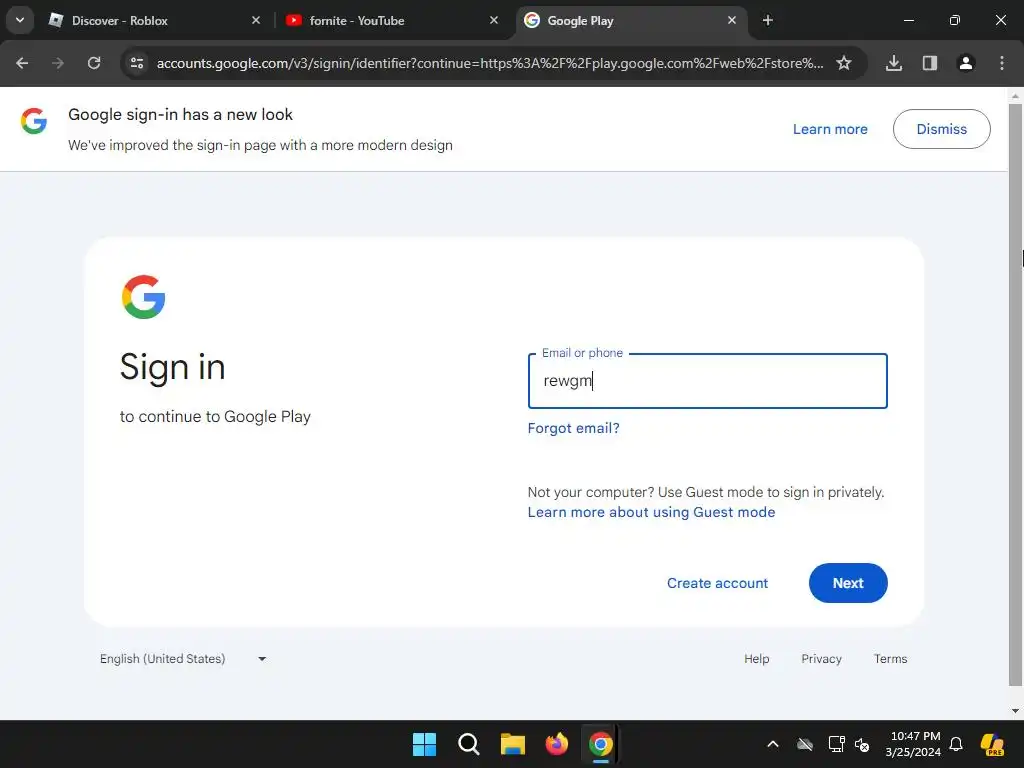Open the Windows Start menu
Image resolution: width=1024 pixels, height=768 pixels.
click(x=424, y=744)
